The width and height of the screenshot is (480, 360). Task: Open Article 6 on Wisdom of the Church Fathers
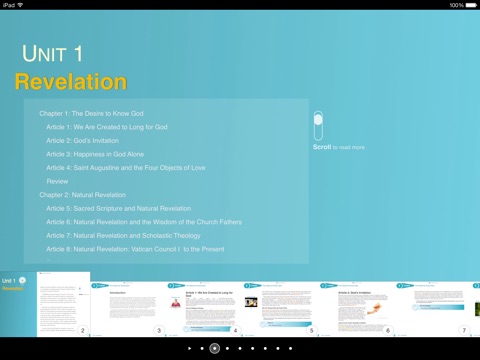(144, 222)
